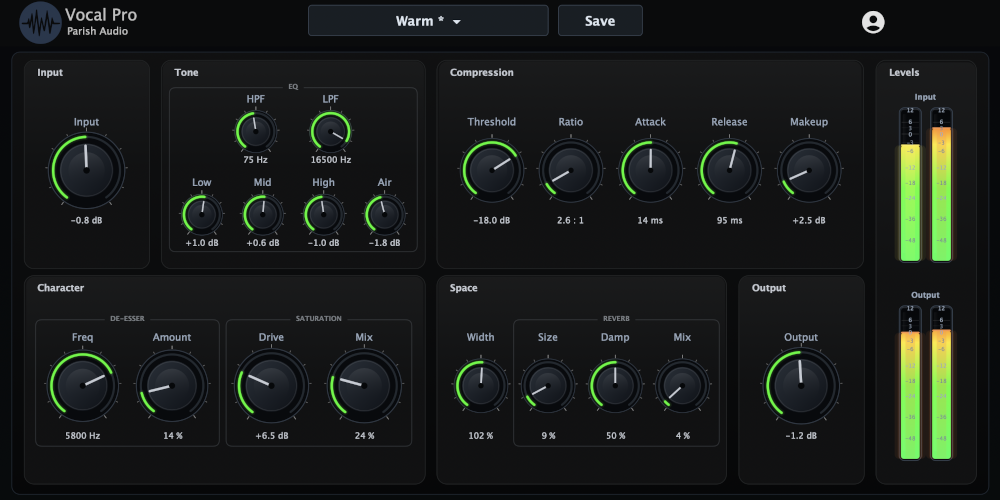Click the 14 % de-esser amount value
Viewport: 1000px width, 500px height.
pyautogui.click(x=172, y=436)
